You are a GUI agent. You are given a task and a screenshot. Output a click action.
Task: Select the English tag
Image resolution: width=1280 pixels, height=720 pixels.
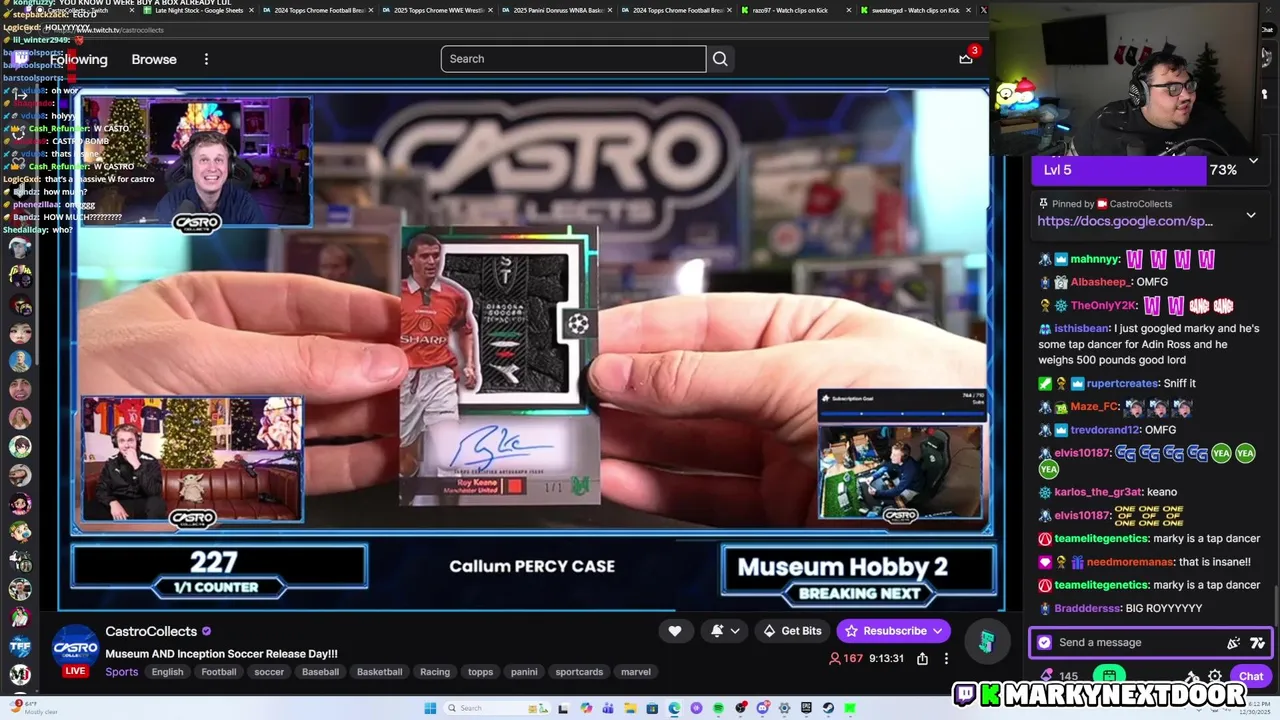point(167,672)
